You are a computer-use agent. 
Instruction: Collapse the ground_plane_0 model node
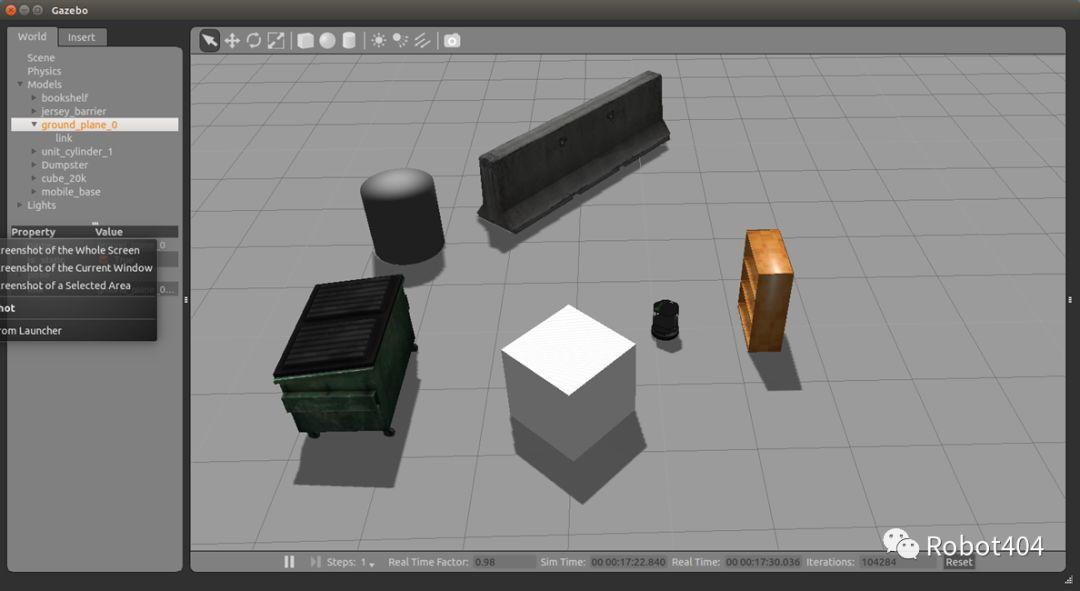[x=34, y=125]
